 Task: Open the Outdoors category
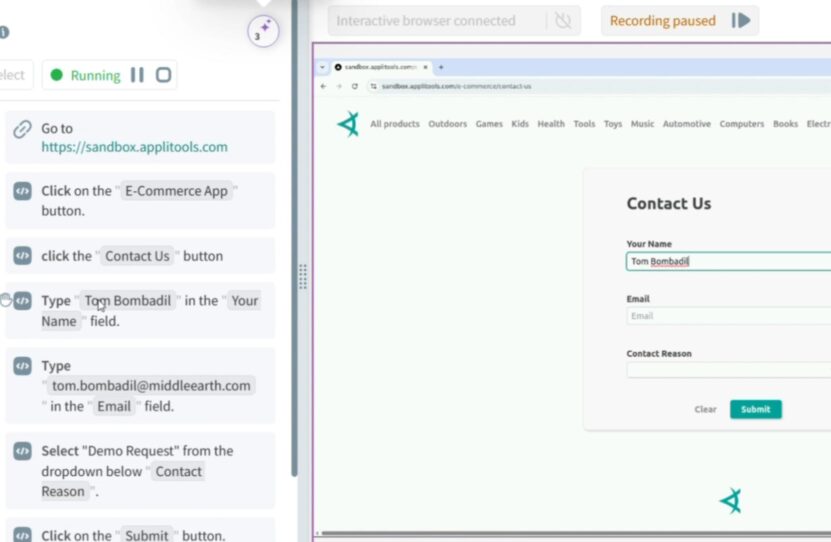447,123
